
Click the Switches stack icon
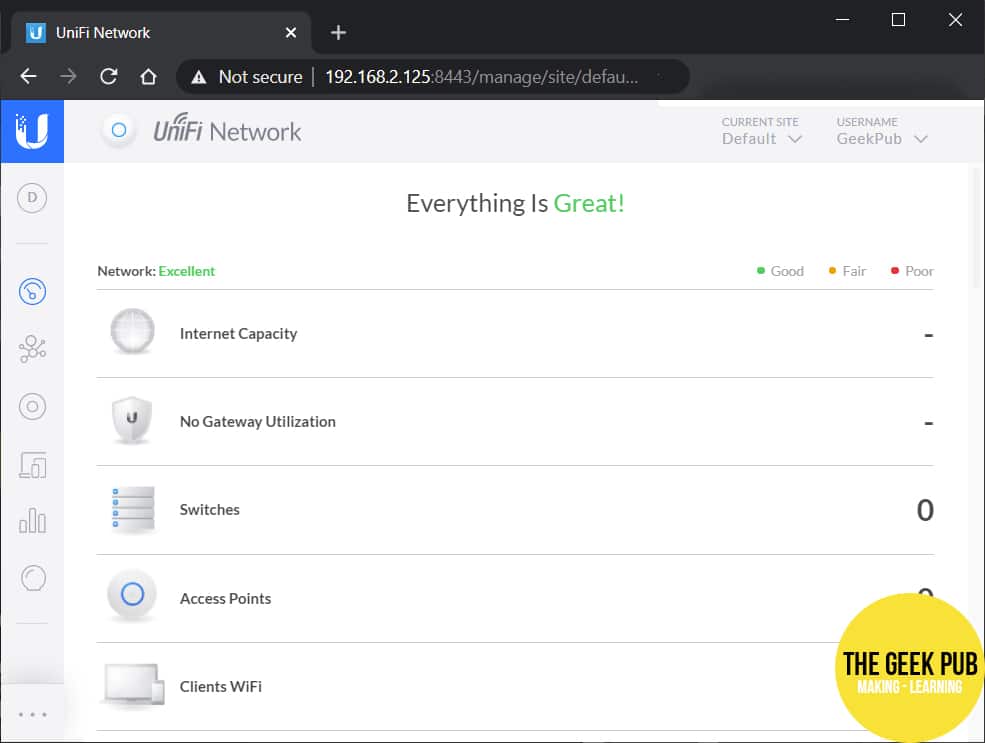coord(133,509)
